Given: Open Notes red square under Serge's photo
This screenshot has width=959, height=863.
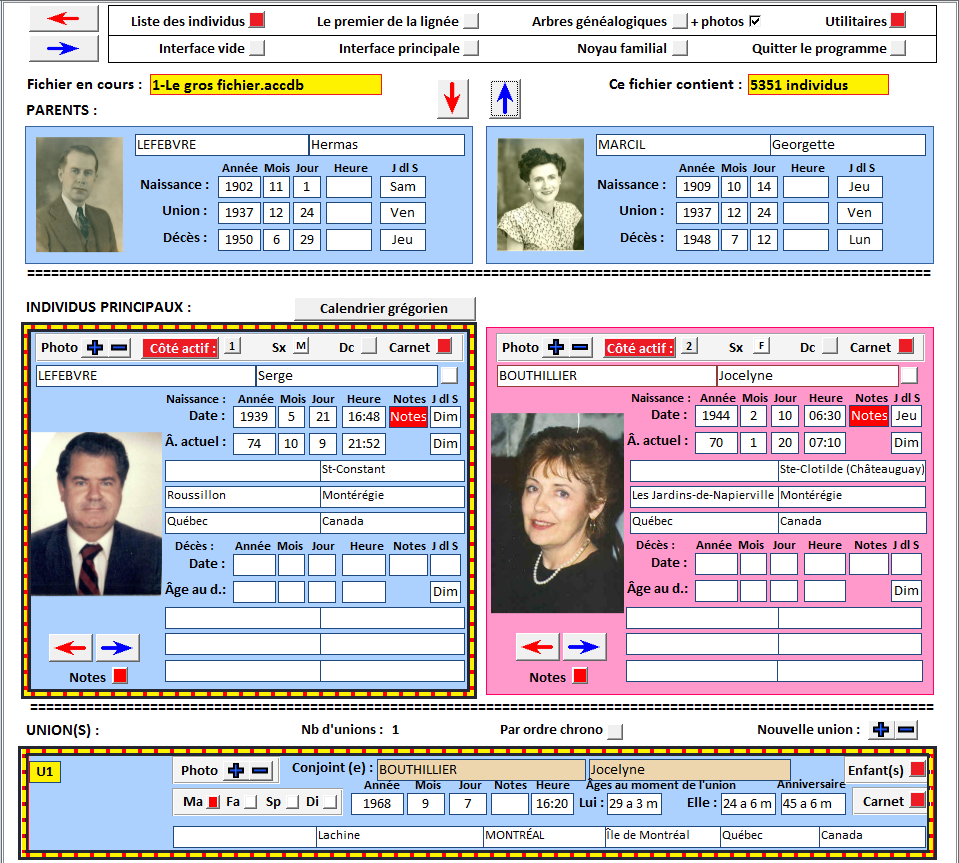Looking at the screenshot, I should 120,676.
